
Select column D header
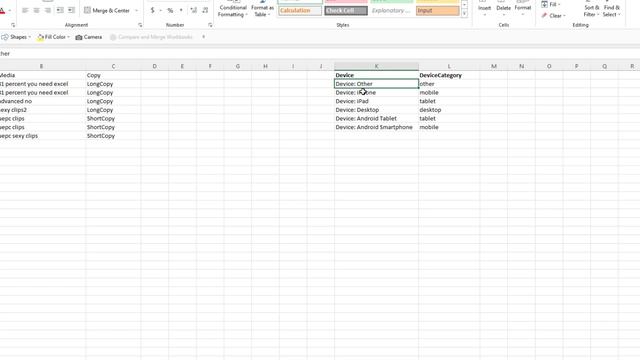pyautogui.click(x=154, y=66)
